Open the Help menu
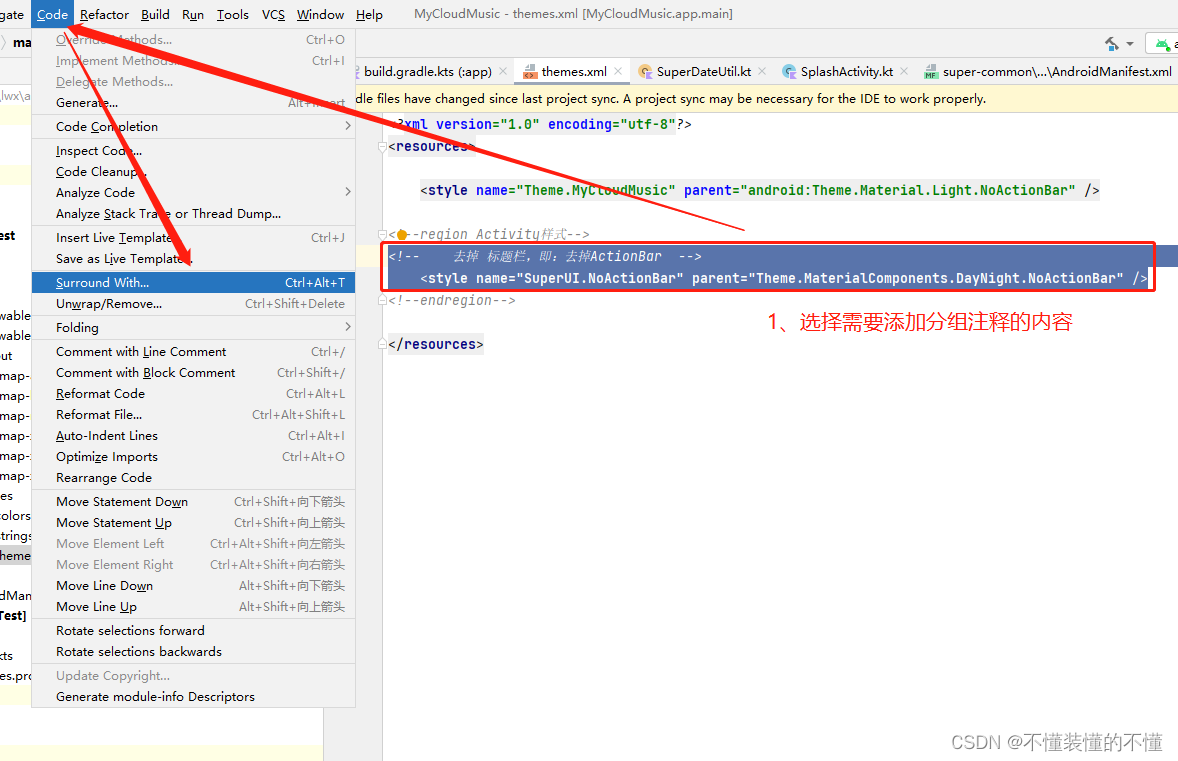This screenshot has width=1178, height=761. pos(369,14)
